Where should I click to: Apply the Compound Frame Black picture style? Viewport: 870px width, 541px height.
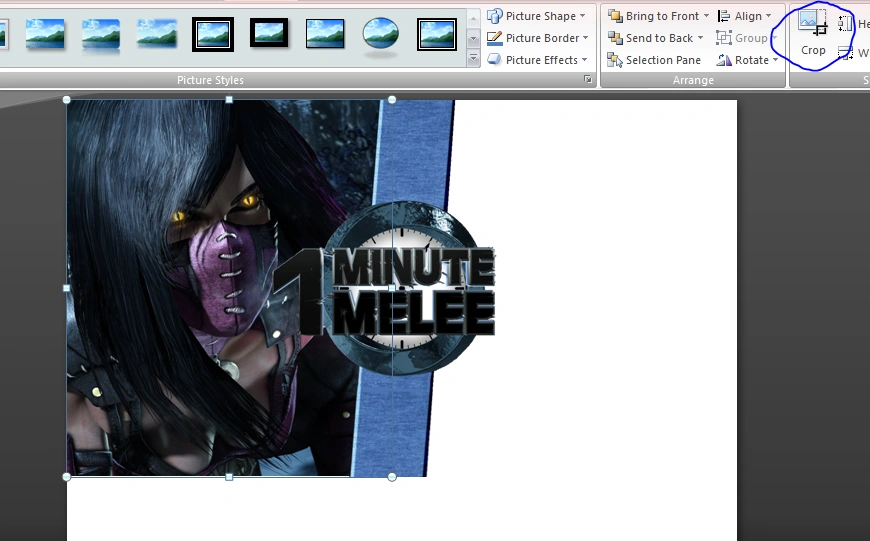437,34
